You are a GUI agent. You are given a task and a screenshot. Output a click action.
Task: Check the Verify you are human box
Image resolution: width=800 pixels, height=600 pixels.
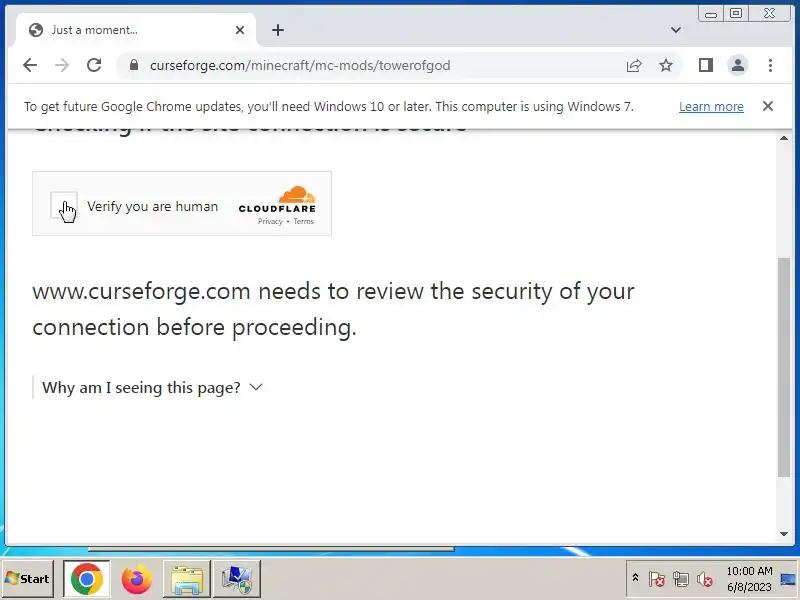coord(64,205)
